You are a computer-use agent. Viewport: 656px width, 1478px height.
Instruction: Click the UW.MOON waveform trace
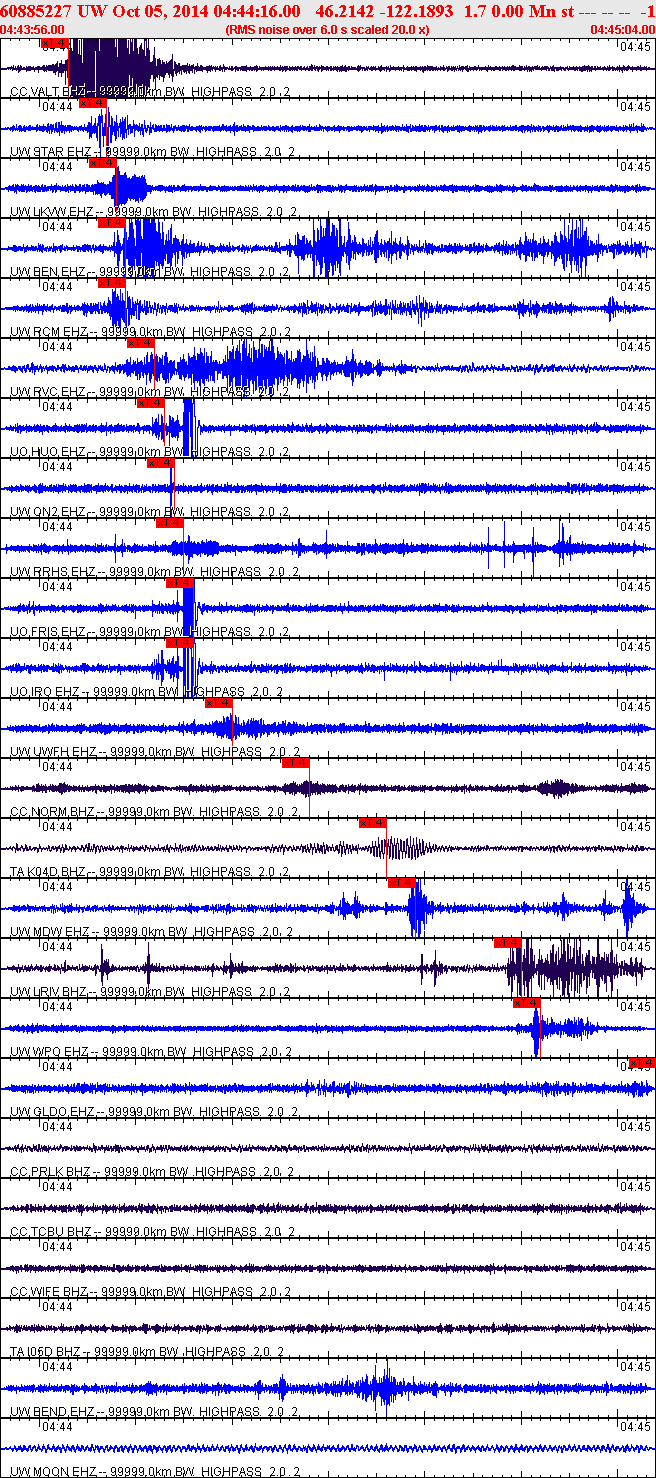click(328, 1448)
